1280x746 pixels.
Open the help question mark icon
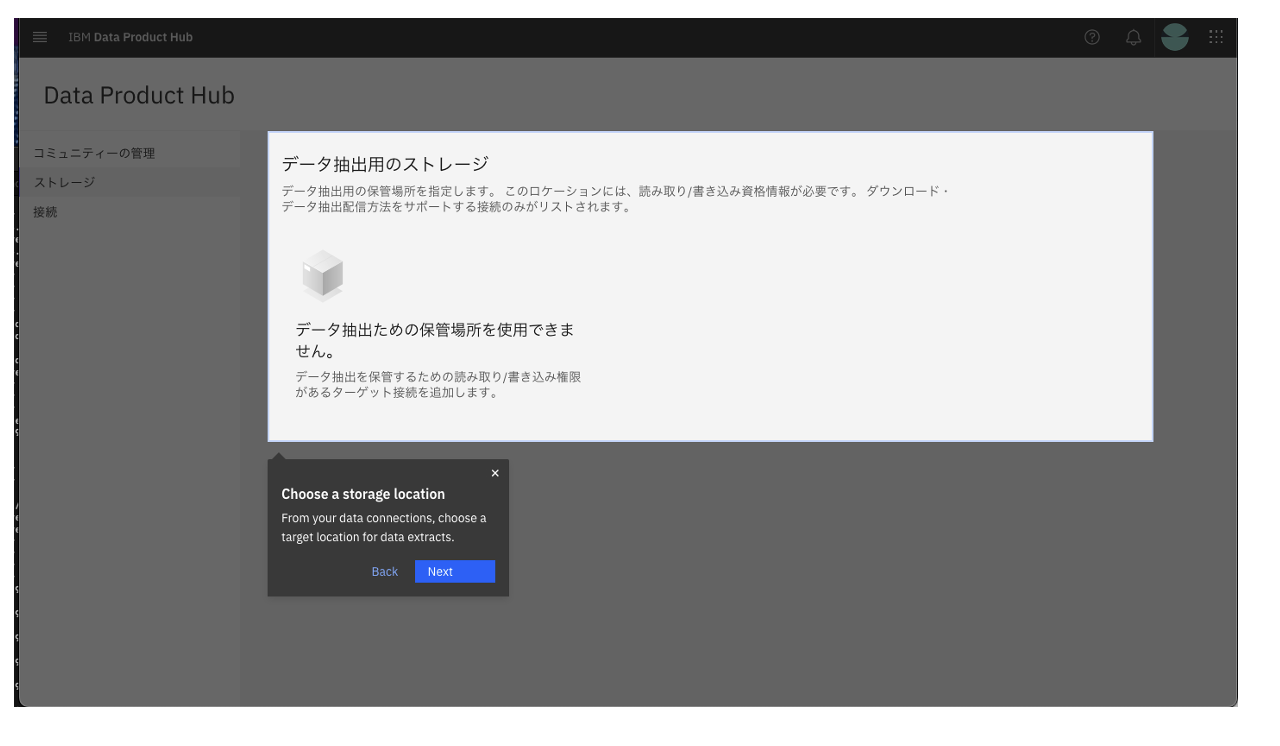(1092, 37)
